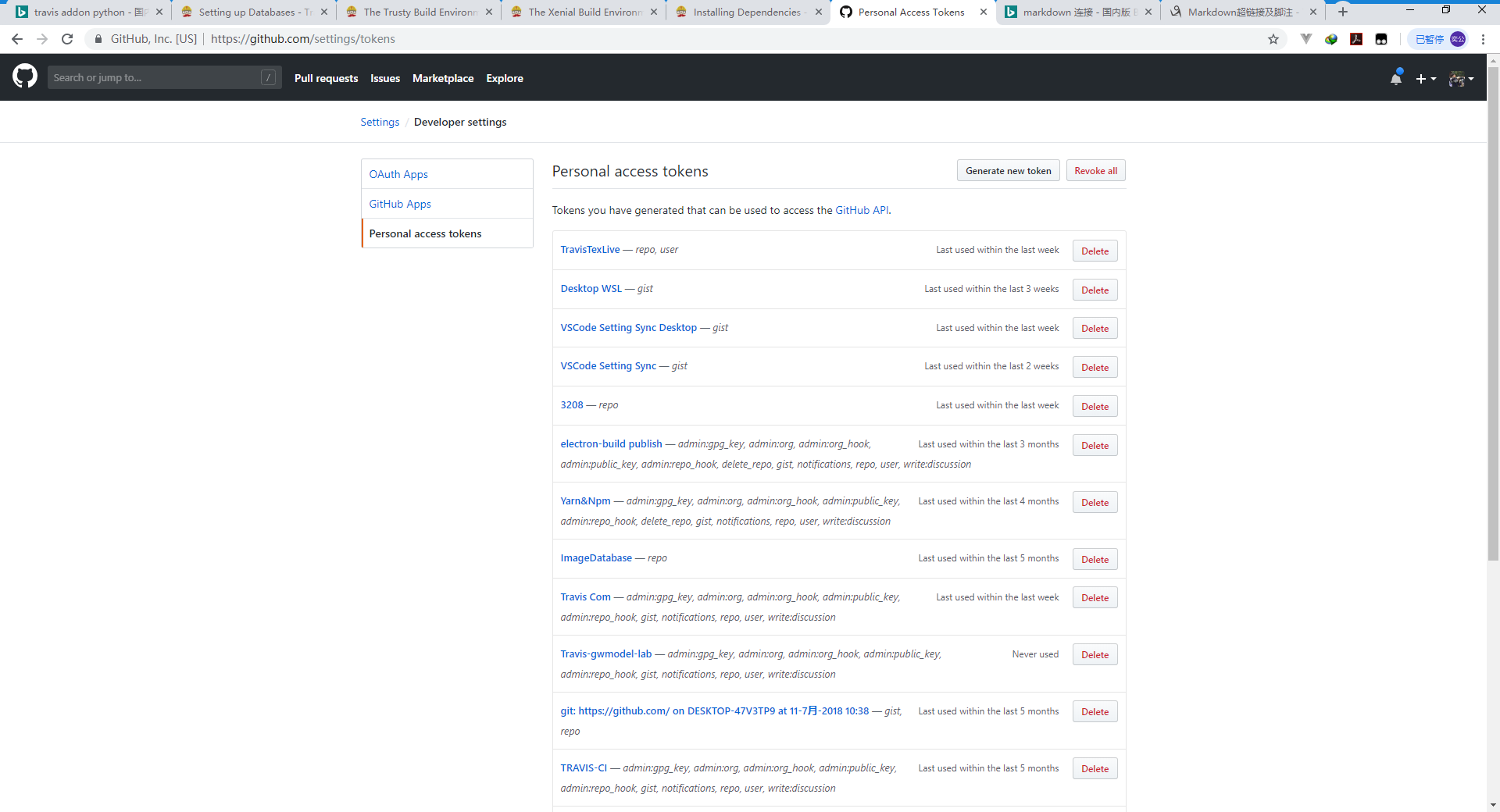Bookmark this page with the star icon
1500x812 pixels.
[x=1273, y=39]
